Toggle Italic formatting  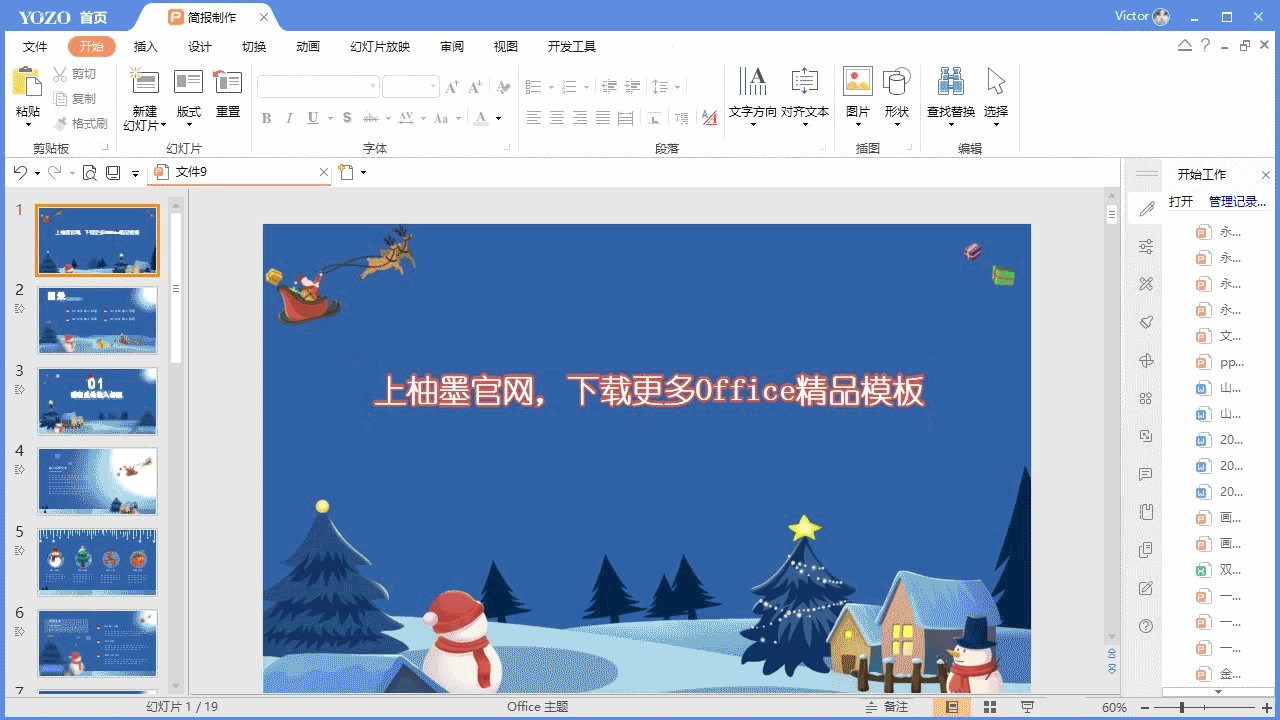[x=289, y=118]
